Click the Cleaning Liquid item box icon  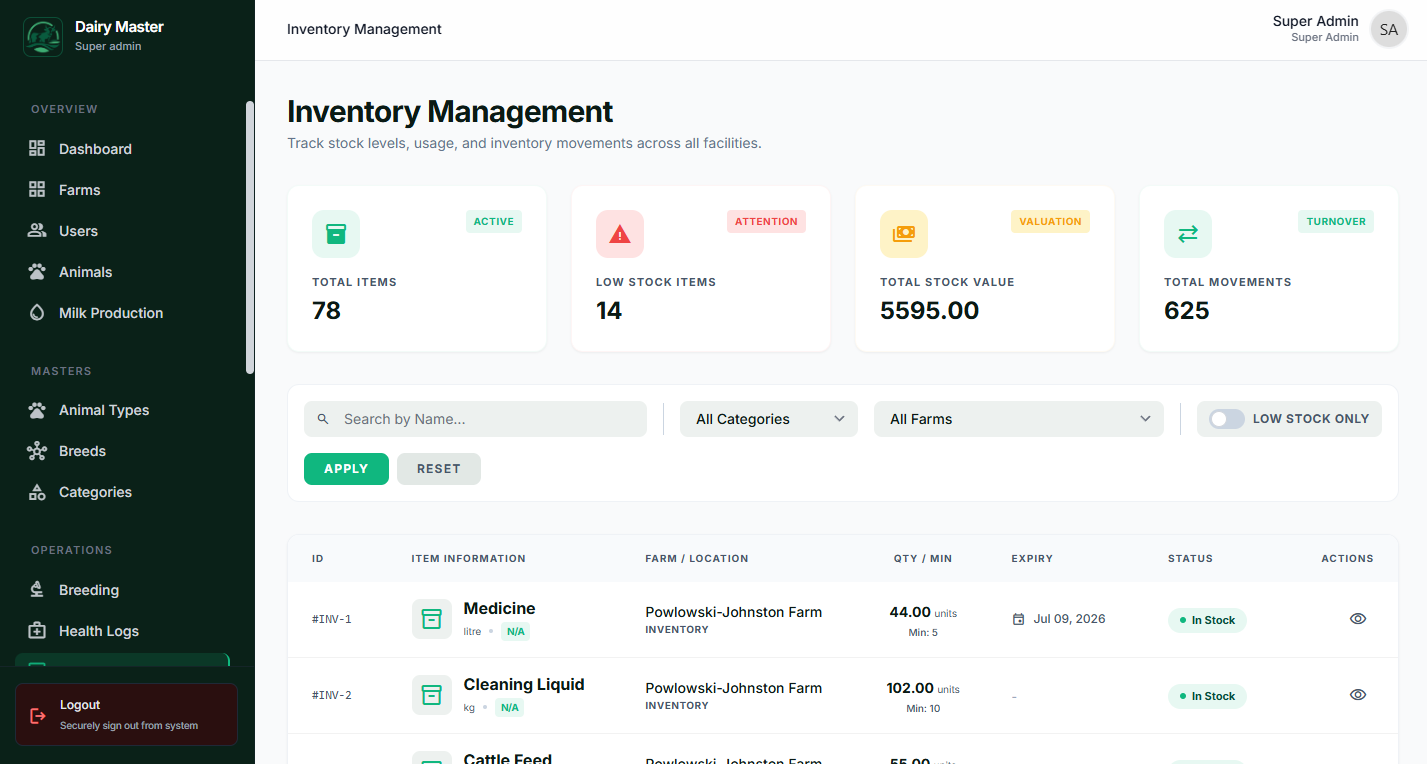(432, 695)
